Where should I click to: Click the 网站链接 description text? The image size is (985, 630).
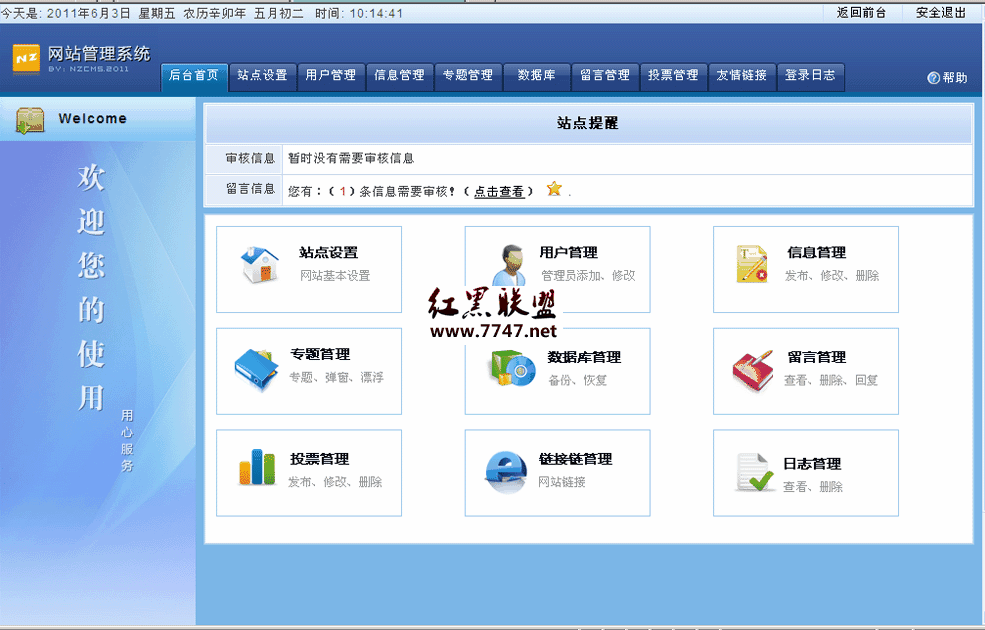tap(562, 482)
